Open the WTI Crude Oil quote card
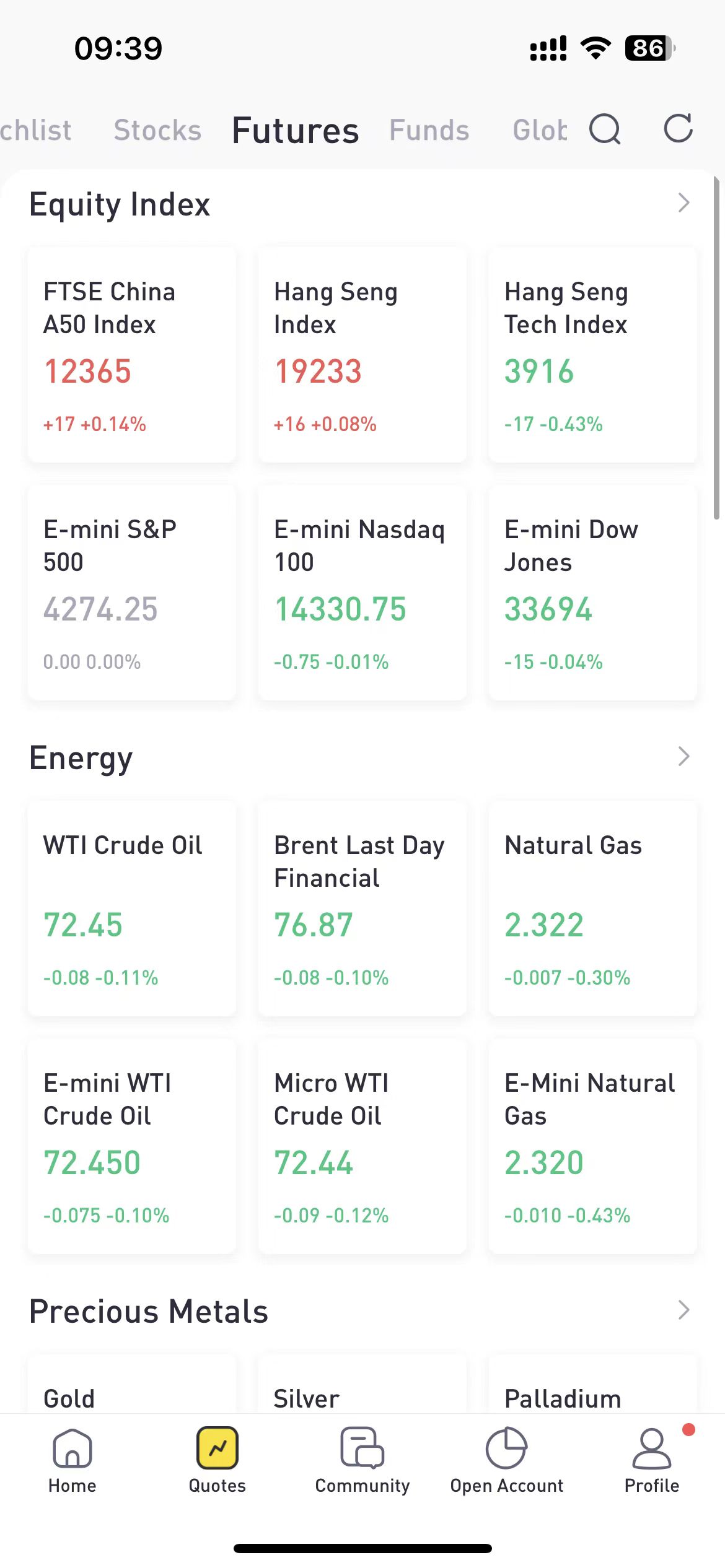Image resolution: width=725 pixels, height=1568 pixels. [132, 908]
